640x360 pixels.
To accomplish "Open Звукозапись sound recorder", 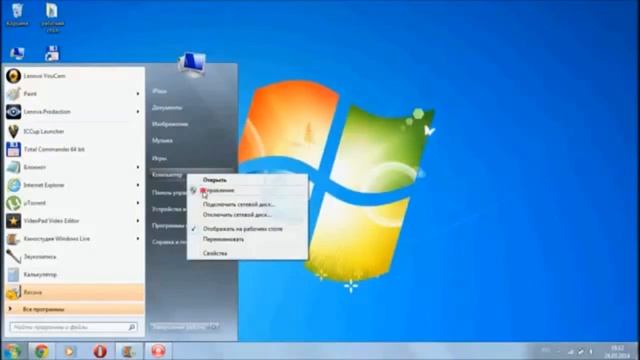I will [x=74, y=257].
